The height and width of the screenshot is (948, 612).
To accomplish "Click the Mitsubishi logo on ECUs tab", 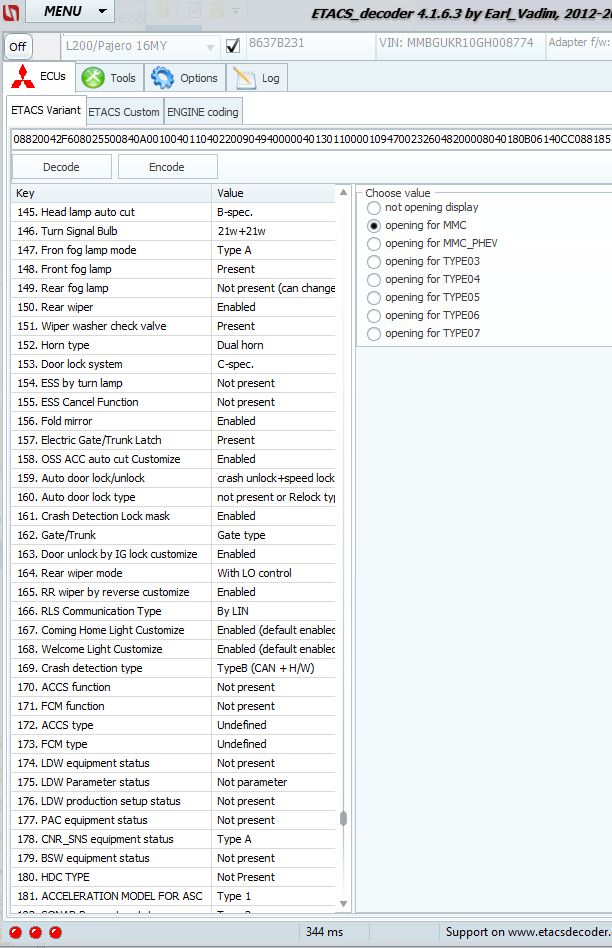I will (23, 77).
